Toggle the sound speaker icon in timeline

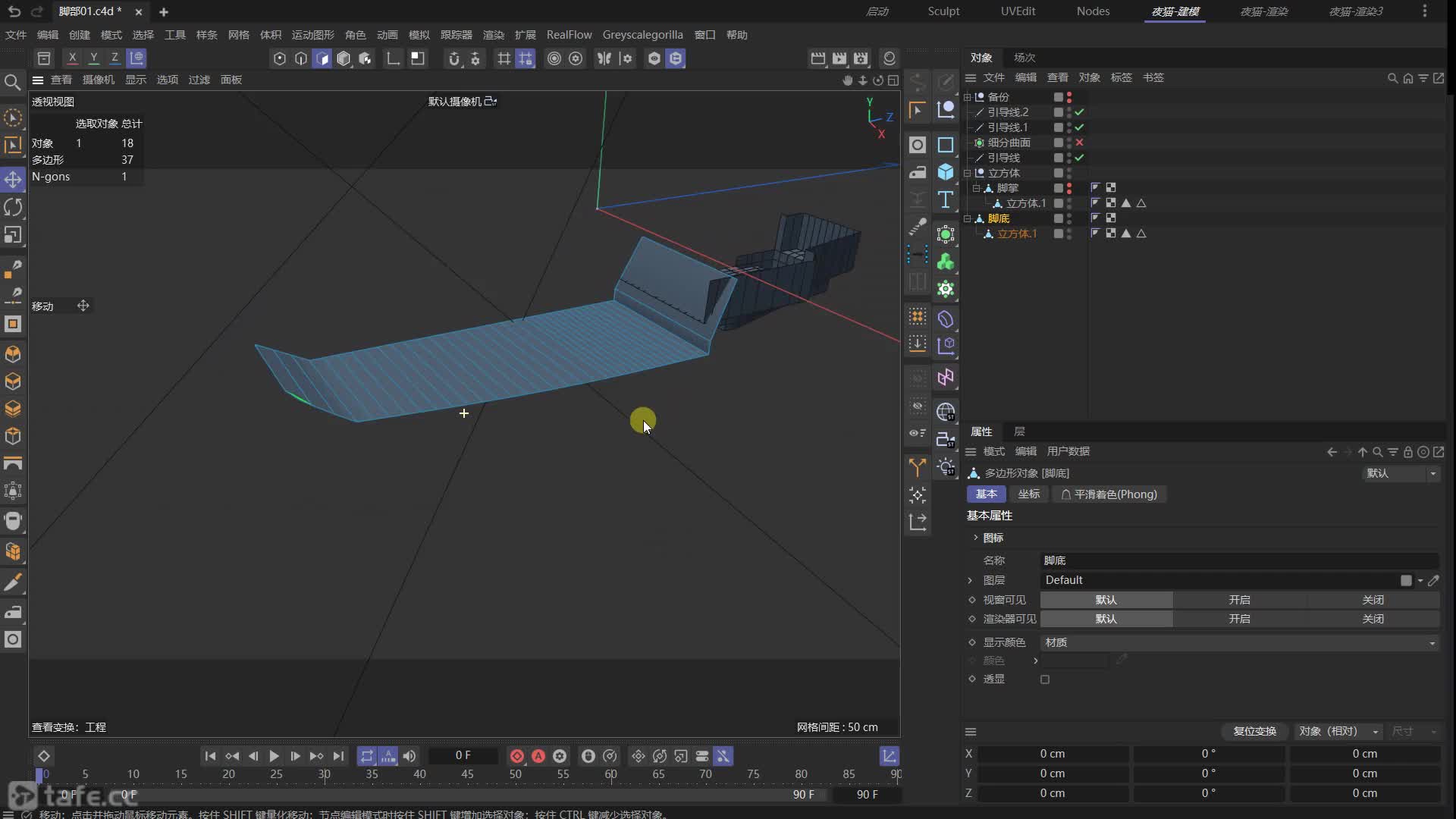coord(409,756)
